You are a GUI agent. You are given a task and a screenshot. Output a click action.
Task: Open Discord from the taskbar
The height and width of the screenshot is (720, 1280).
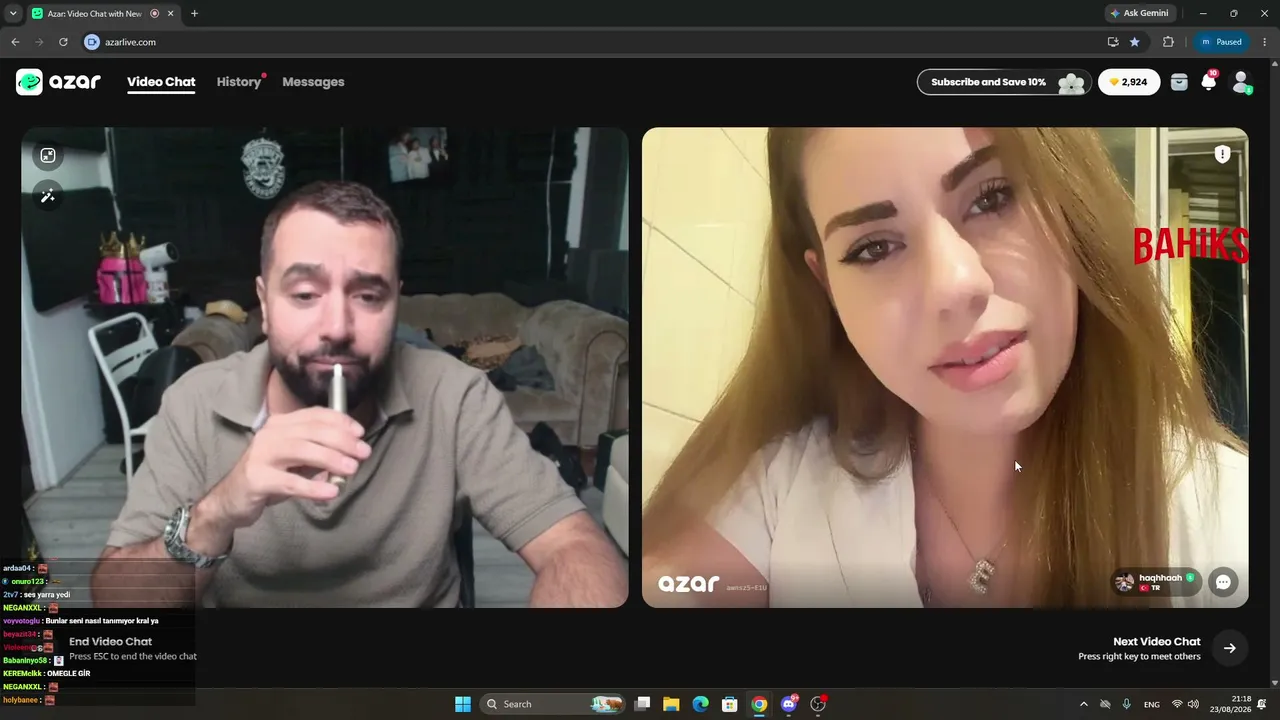pyautogui.click(x=789, y=704)
